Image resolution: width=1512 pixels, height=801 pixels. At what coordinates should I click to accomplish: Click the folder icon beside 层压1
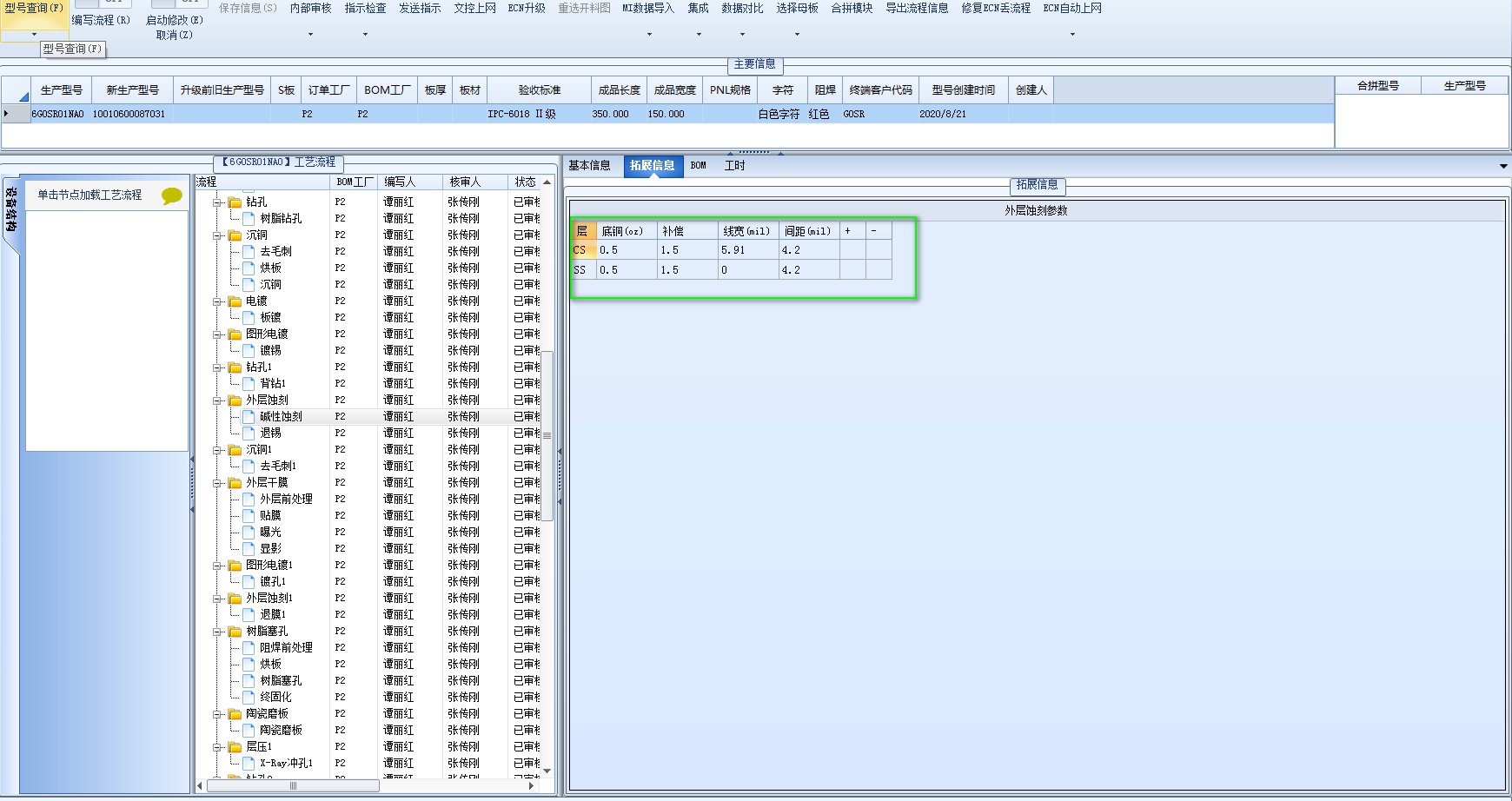click(x=235, y=747)
